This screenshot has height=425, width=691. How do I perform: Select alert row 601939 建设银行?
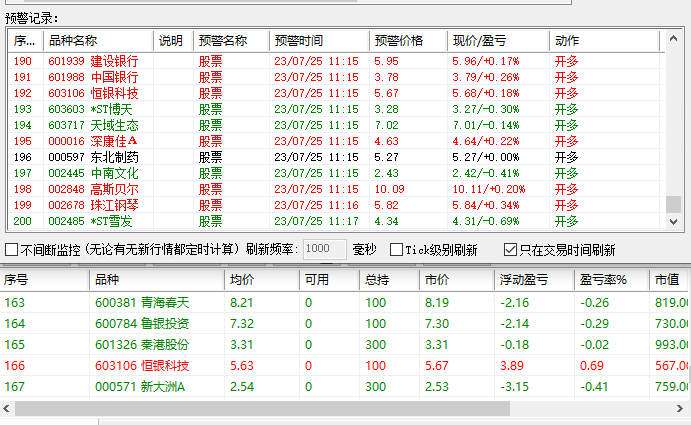pyautogui.click(x=336, y=61)
